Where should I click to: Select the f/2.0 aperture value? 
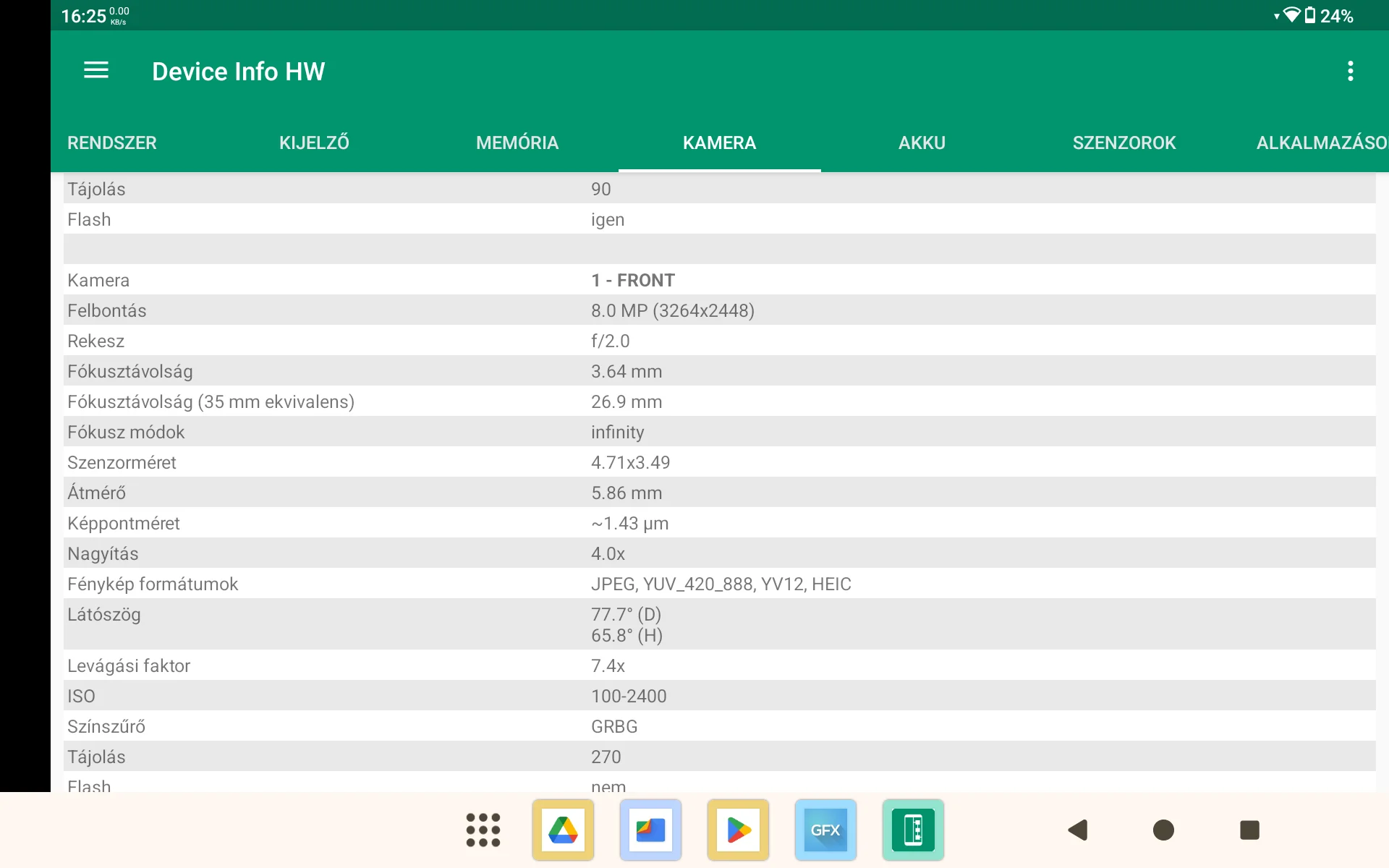click(x=611, y=341)
